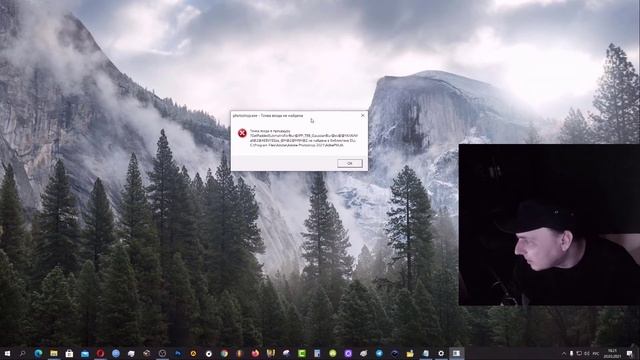The width and height of the screenshot is (640, 360).
Task: Open the taskbar clock and date
Action: [613, 353]
